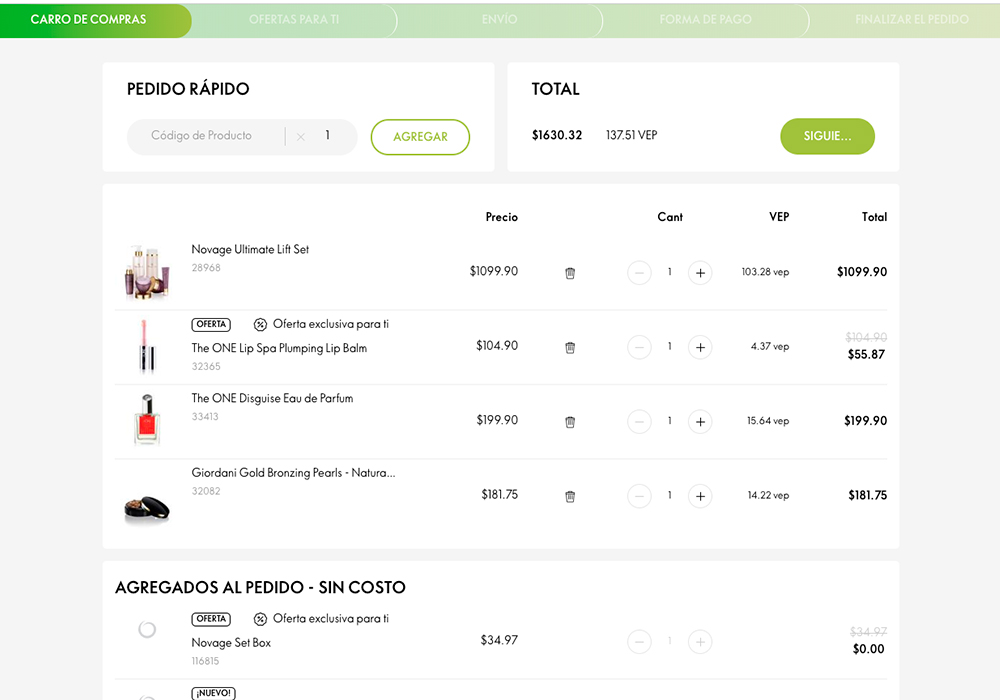Image resolution: width=1000 pixels, height=700 pixels.
Task: Open The ONE Lip Spa Plumping Lip Balm link
Action: [279, 348]
